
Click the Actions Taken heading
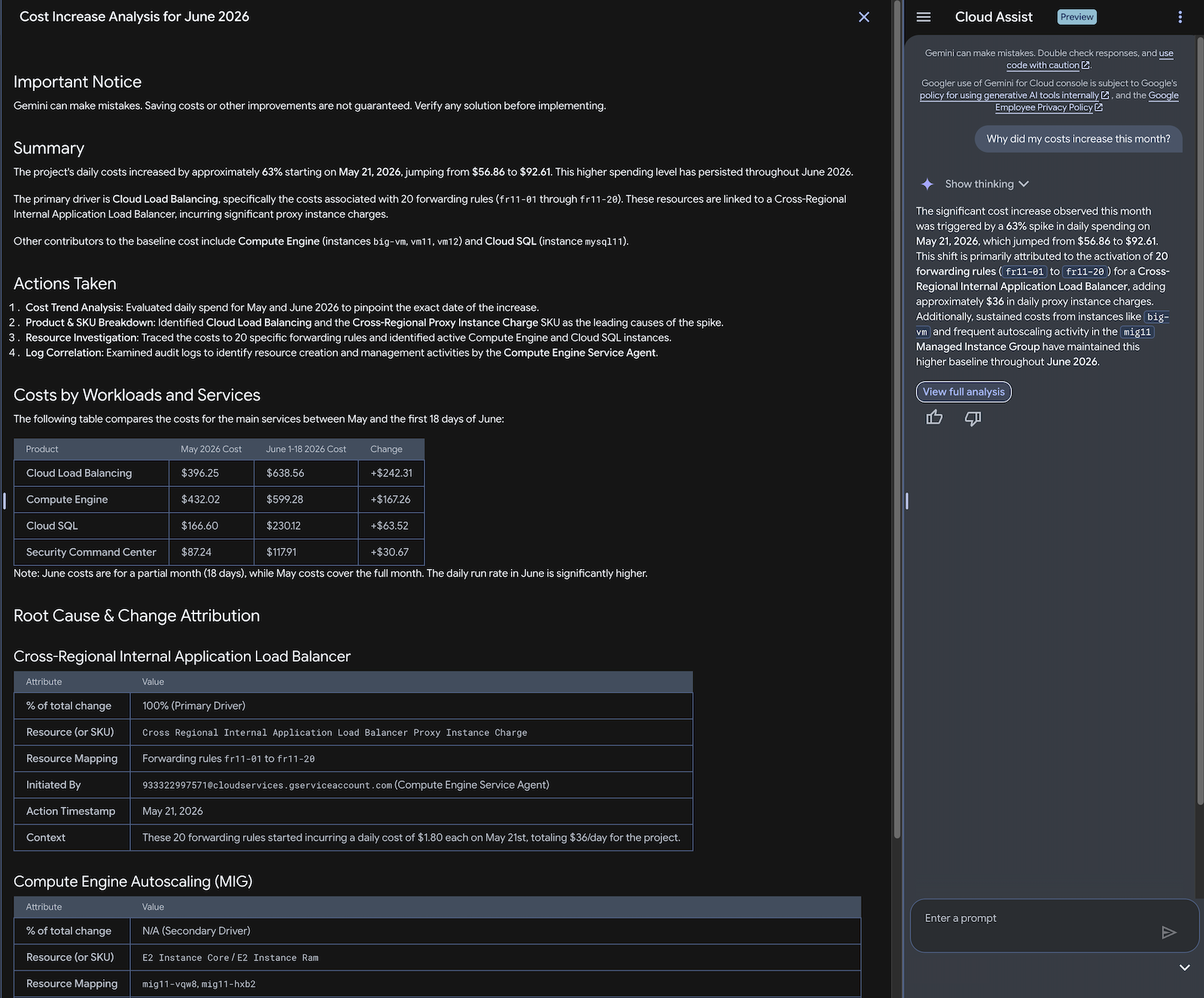click(x=65, y=283)
